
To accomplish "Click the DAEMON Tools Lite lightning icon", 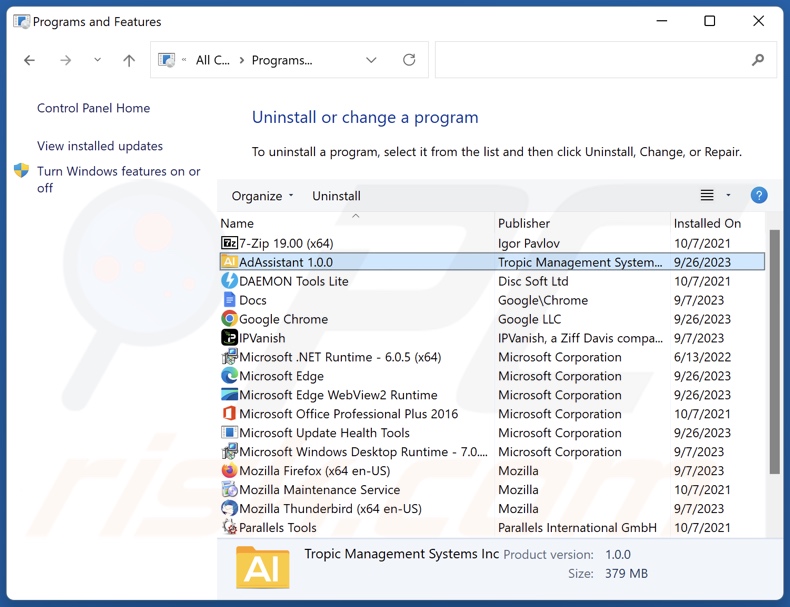I will (x=229, y=281).
